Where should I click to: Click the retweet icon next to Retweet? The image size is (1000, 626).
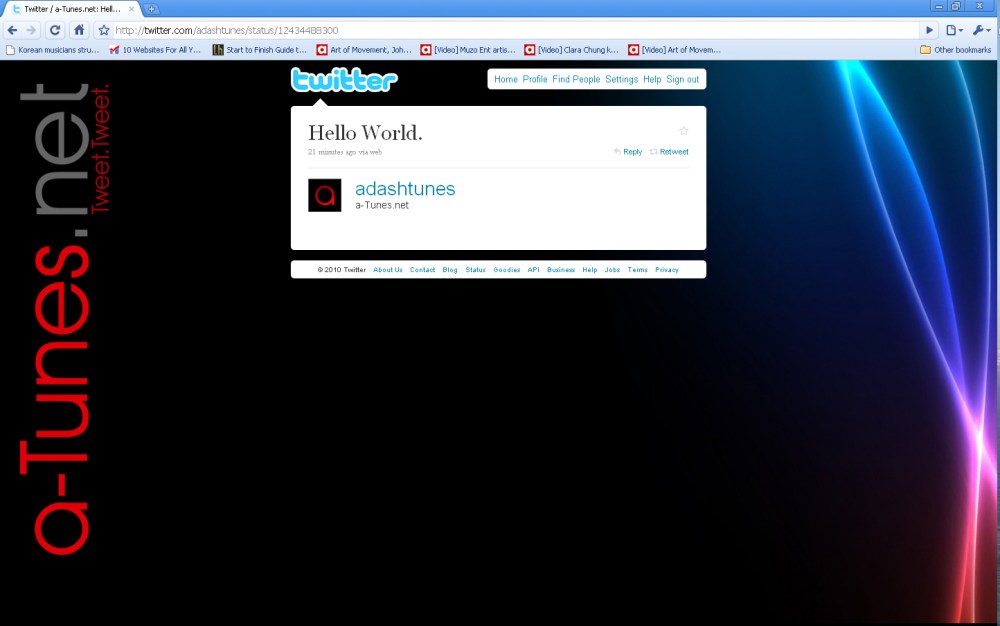tap(655, 151)
